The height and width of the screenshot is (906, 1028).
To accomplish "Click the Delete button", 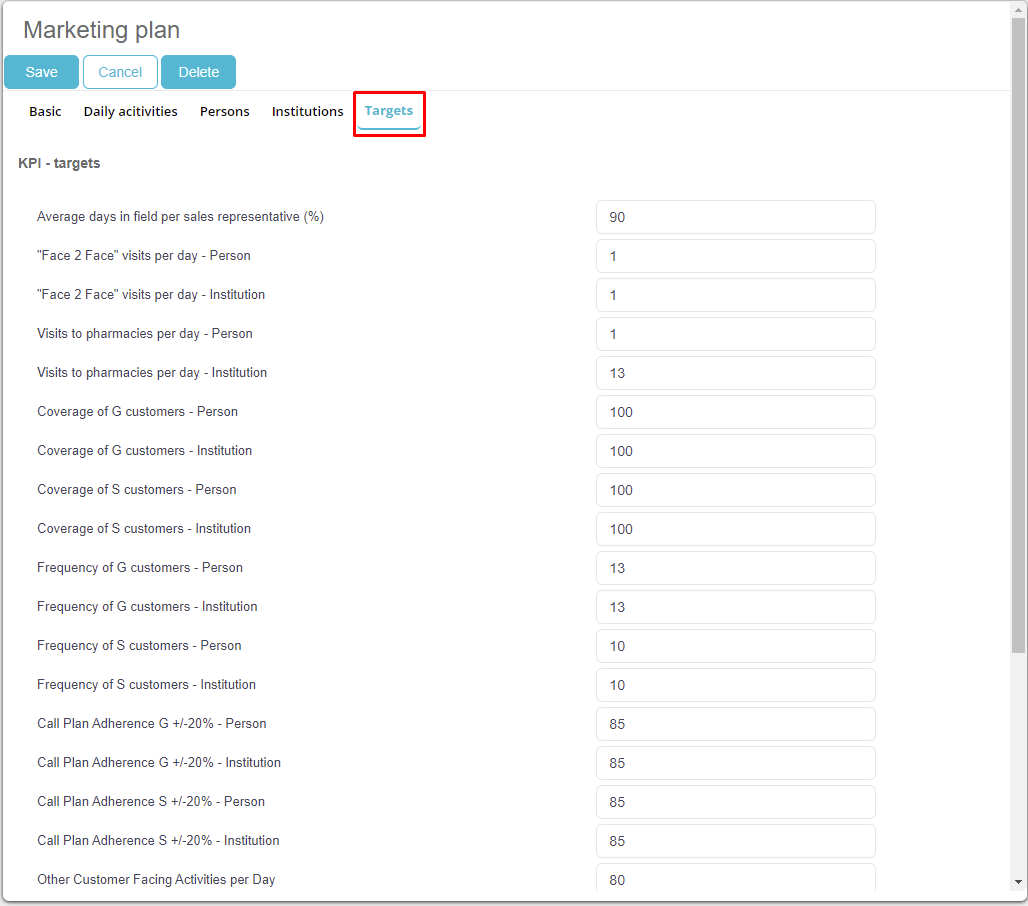I will [x=198, y=72].
